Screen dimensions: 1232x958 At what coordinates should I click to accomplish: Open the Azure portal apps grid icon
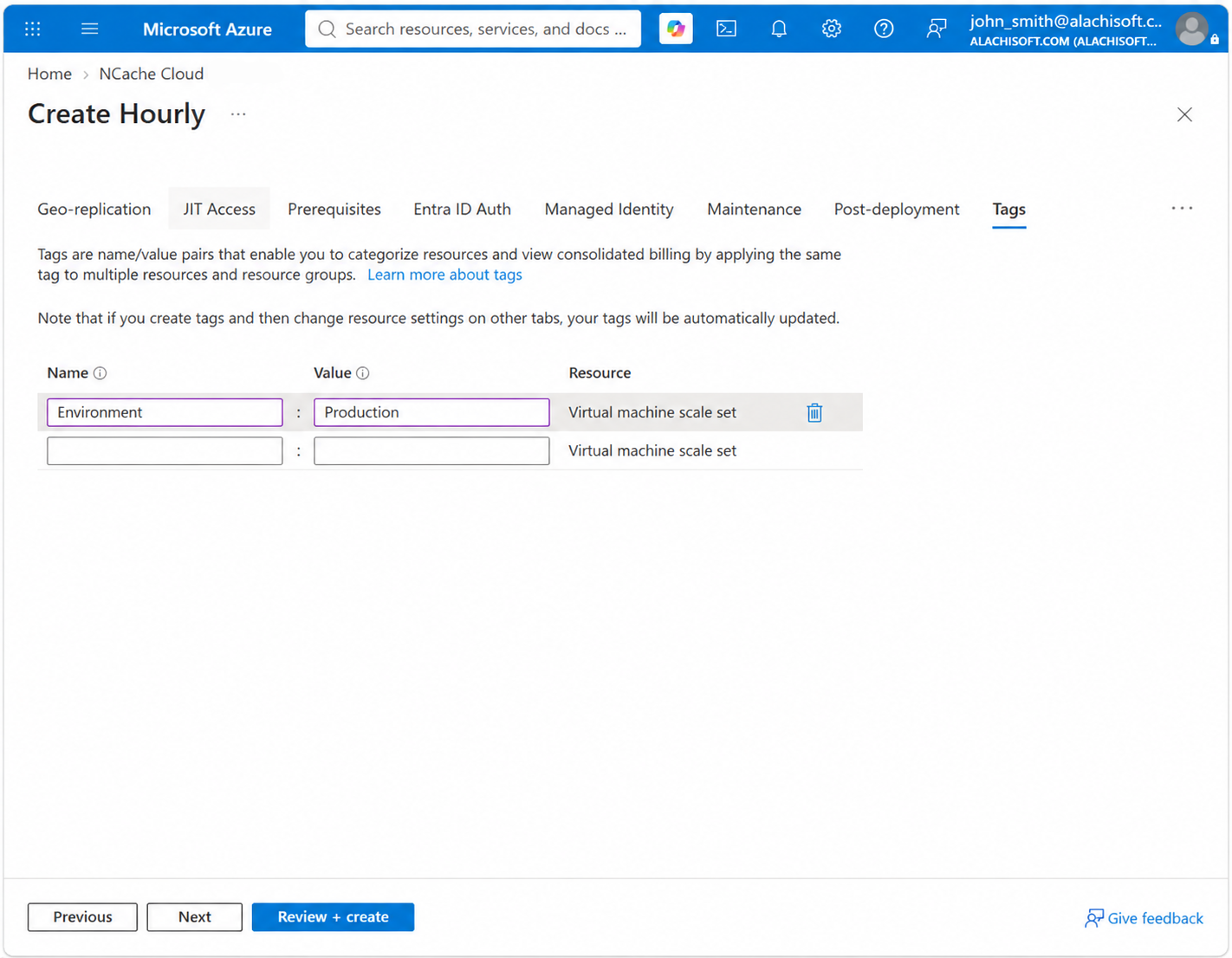tap(33, 29)
